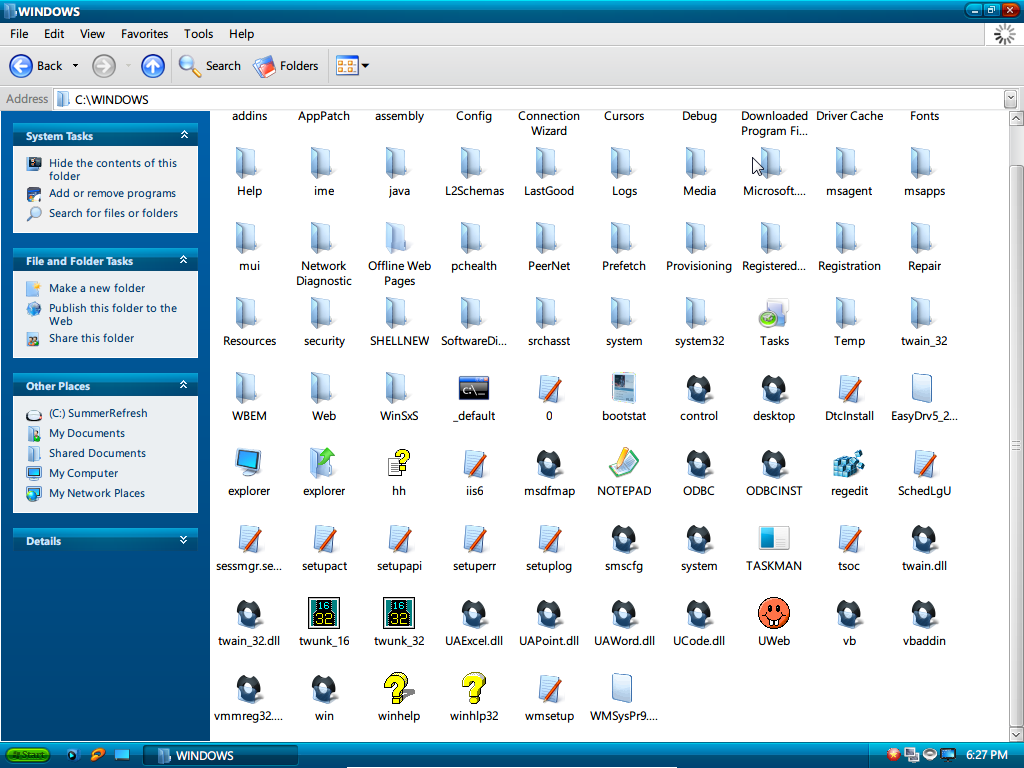Screen dimensions: 1024x768
Task: Open the Tasks scheduled folder icon
Action: [x=774, y=313]
